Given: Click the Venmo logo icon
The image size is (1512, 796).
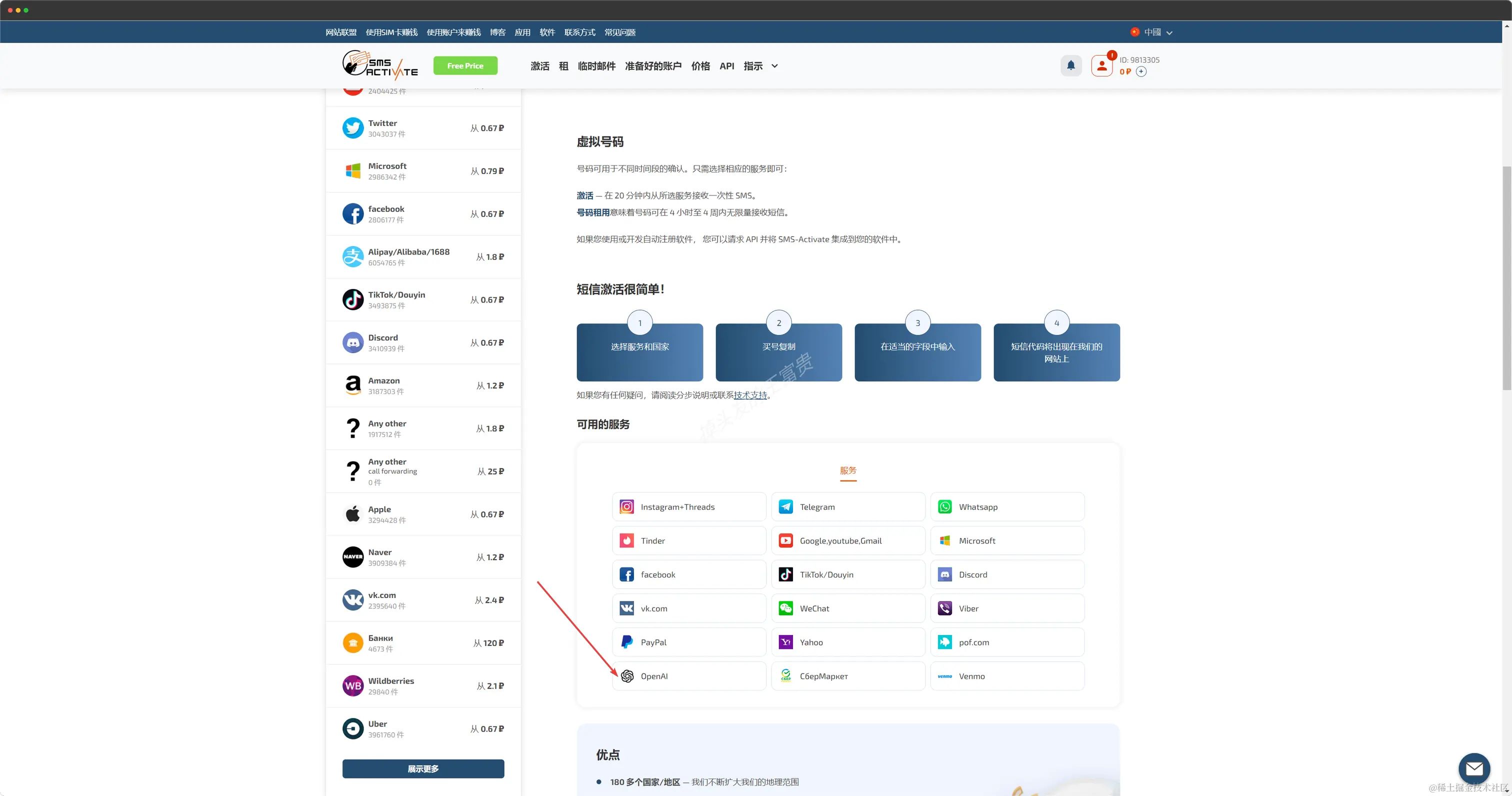Looking at the screenshot, I should point(944,676).
